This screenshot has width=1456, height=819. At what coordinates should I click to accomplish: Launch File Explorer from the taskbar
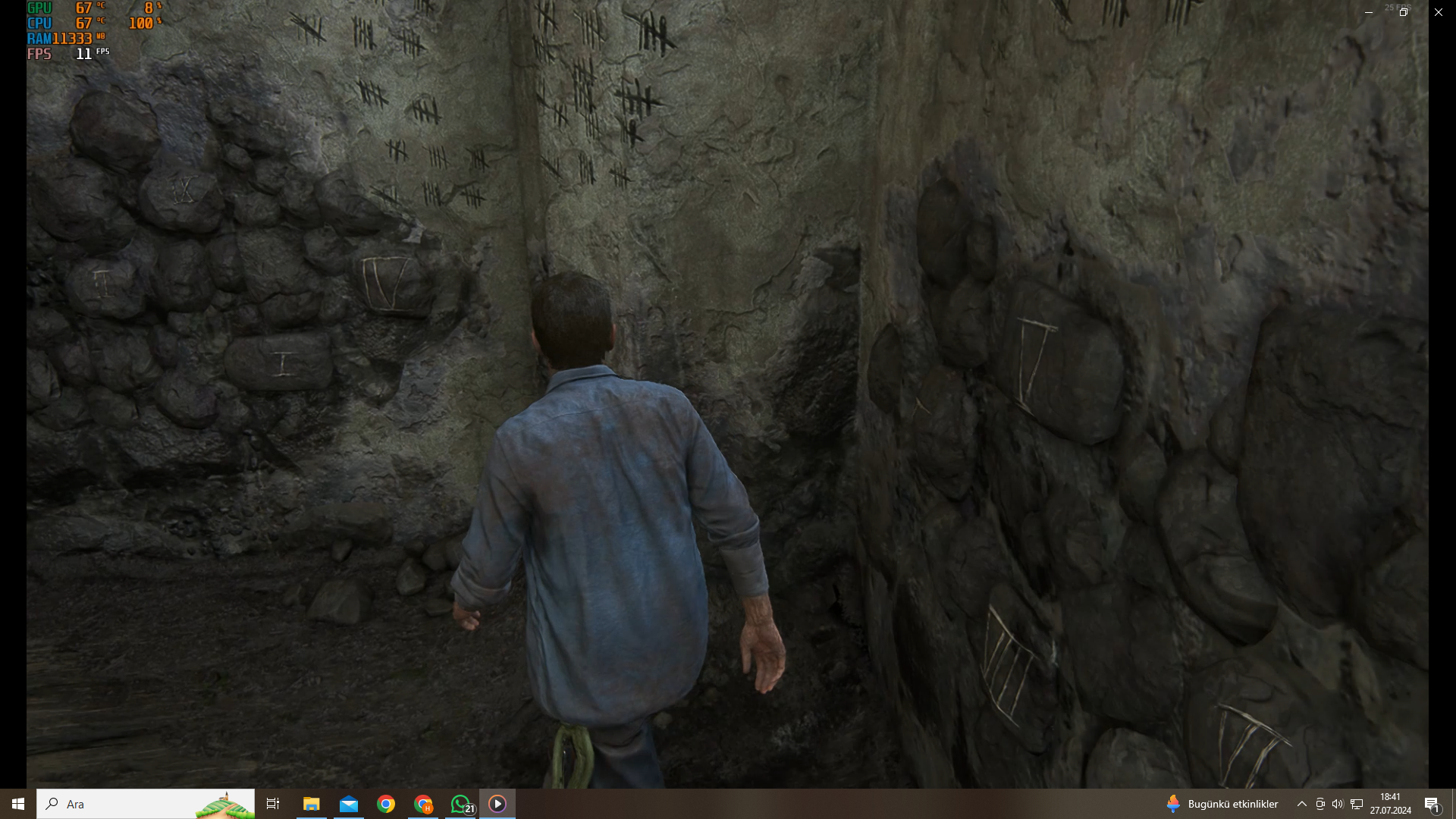[x=311, y=804]
